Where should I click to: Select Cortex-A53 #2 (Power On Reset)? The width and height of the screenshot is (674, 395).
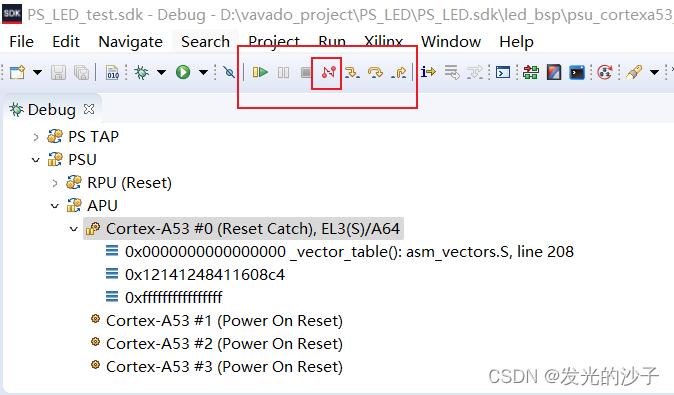(216, 343)
